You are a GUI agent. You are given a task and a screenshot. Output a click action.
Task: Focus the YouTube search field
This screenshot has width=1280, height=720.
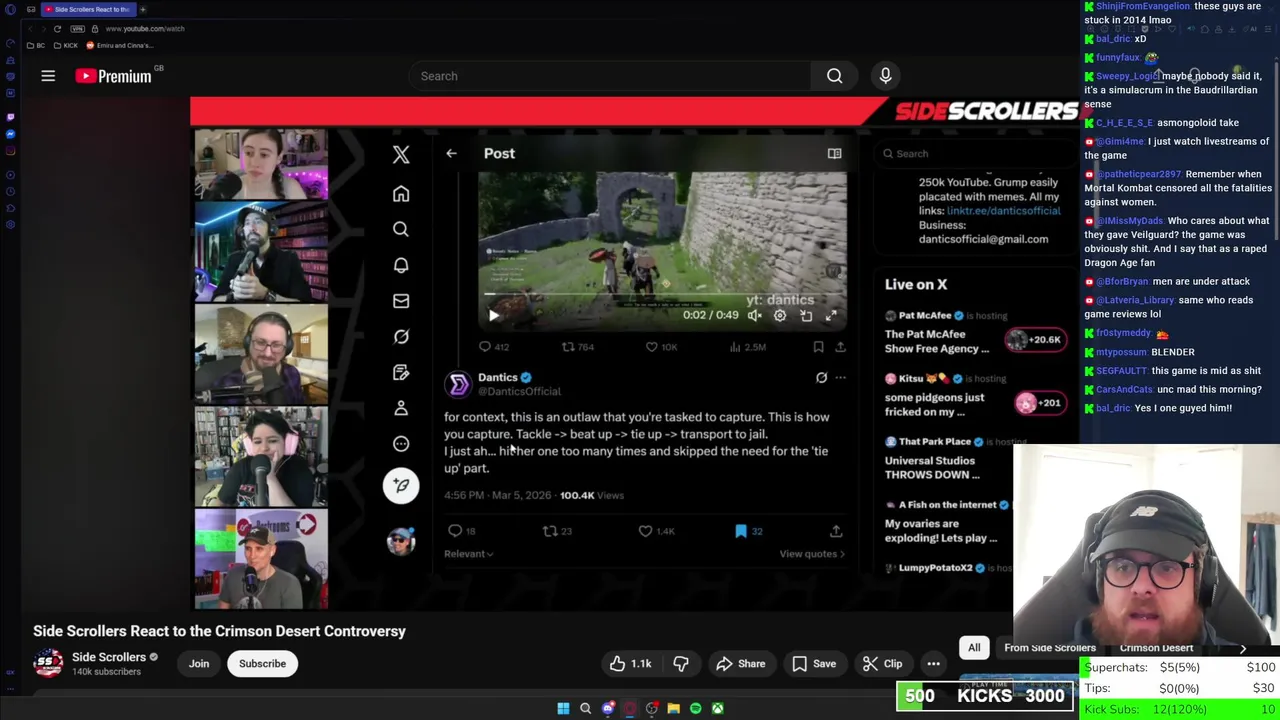pos(610,76)
